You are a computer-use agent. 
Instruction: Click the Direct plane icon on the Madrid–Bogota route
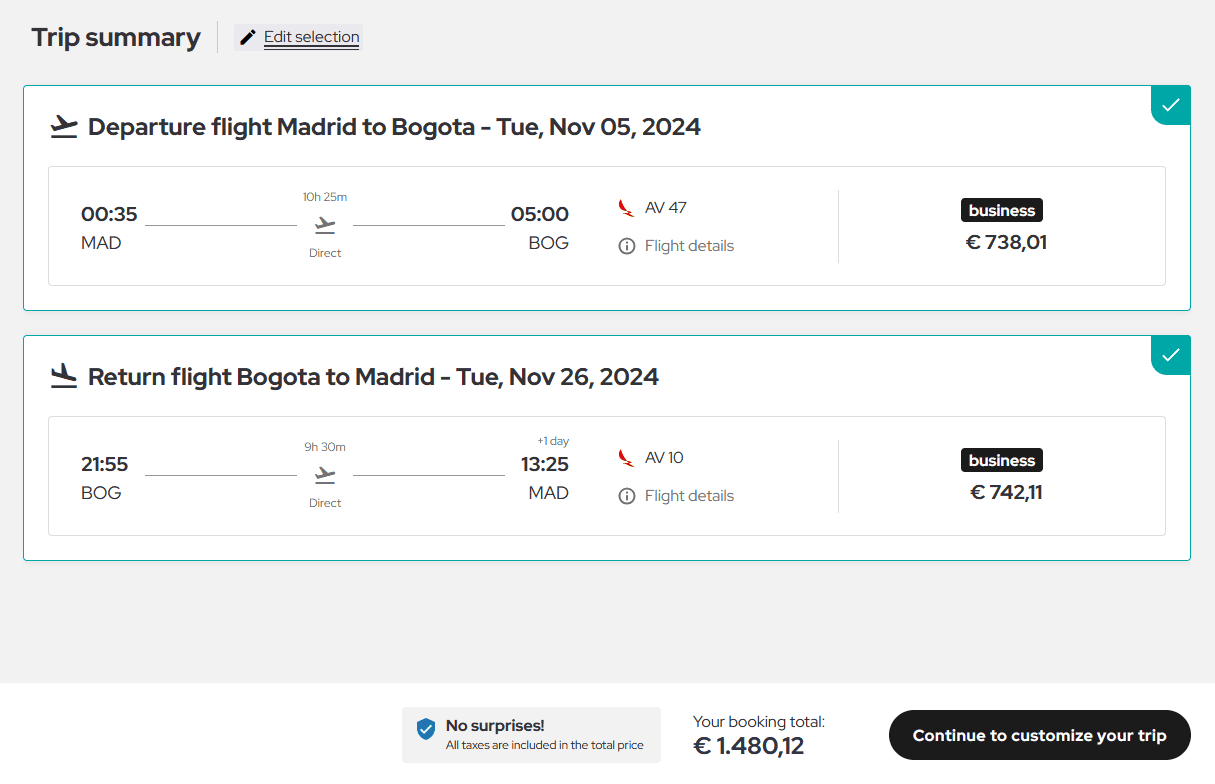click(x=325, y=225)
